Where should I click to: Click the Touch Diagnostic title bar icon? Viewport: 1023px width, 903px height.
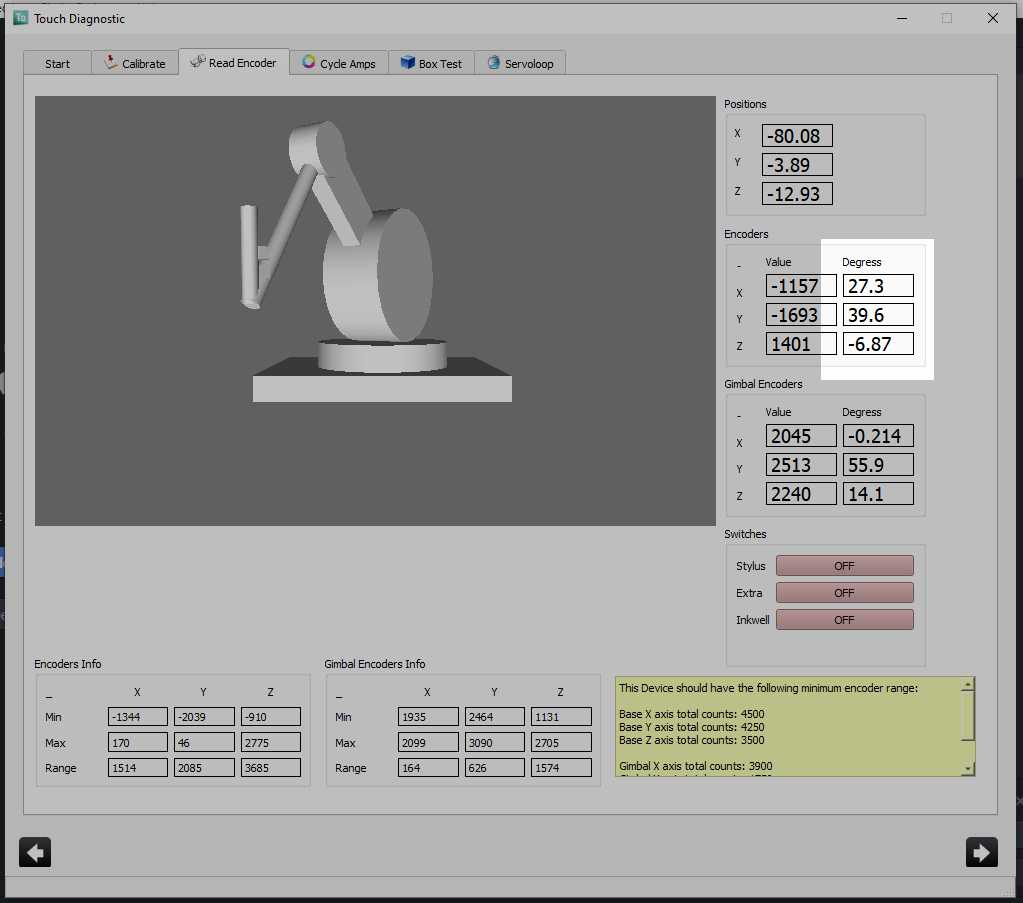(x=20, y=18)
